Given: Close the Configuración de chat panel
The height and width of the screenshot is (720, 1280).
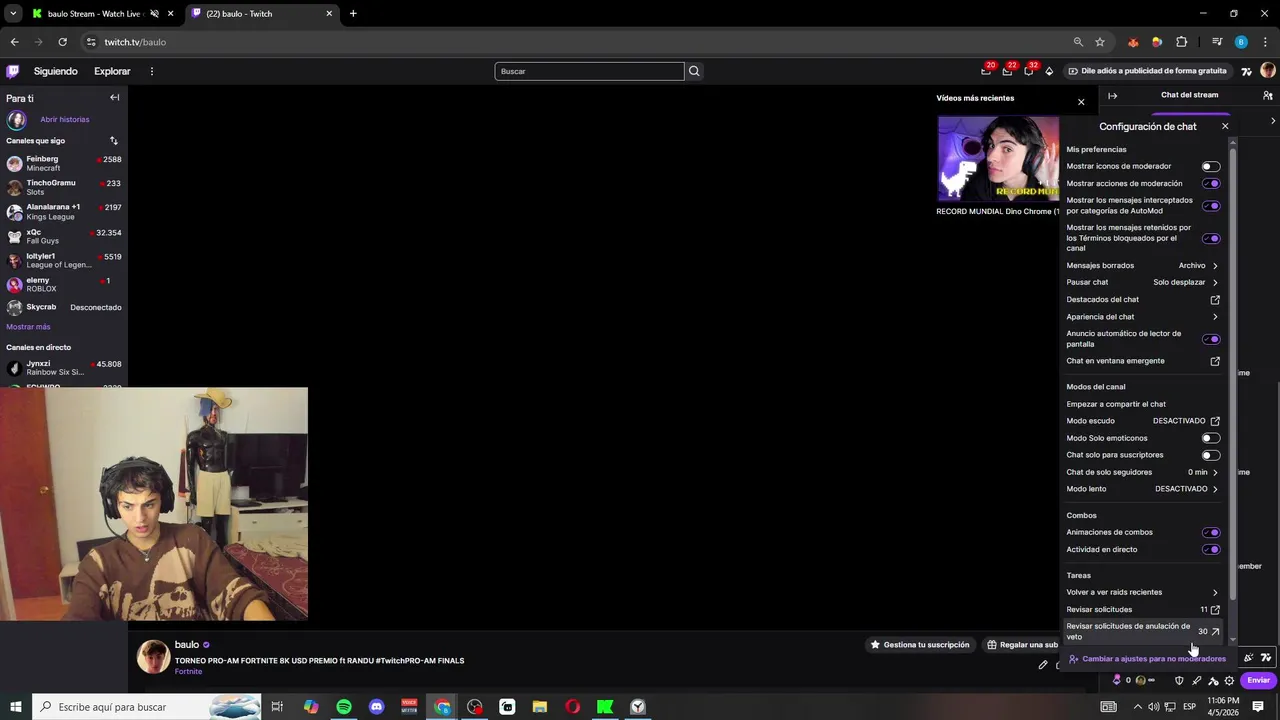Looking at the screenshot, I should [x=1225, y=126].
